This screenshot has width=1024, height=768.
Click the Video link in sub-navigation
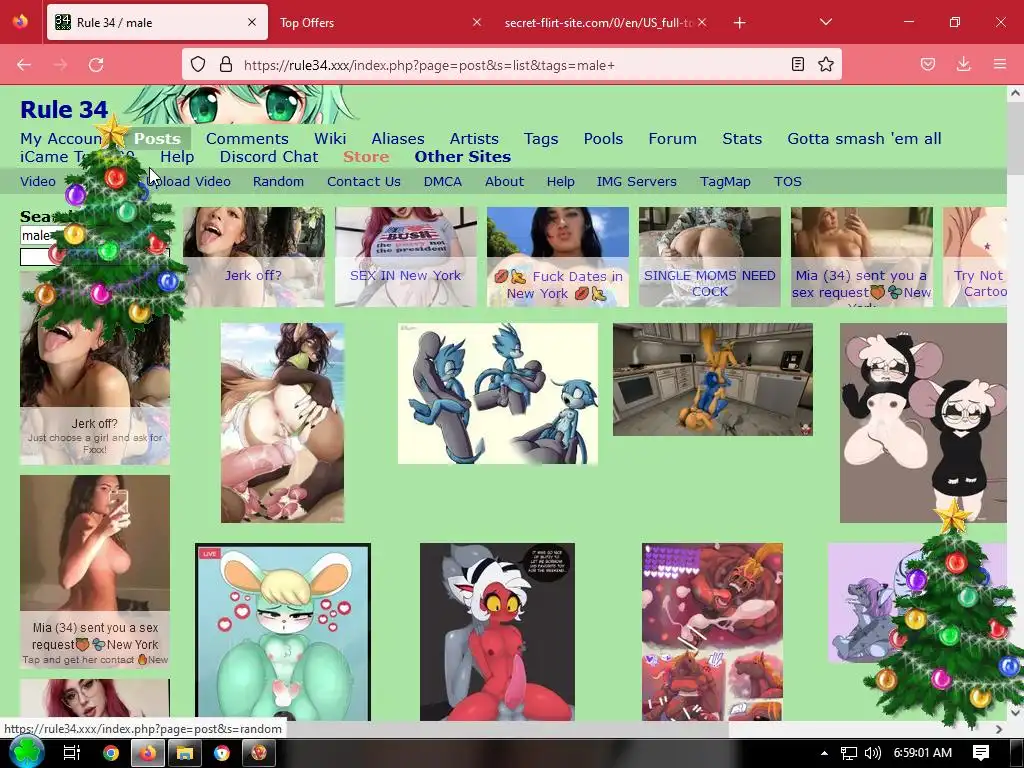tap(38, 182)
